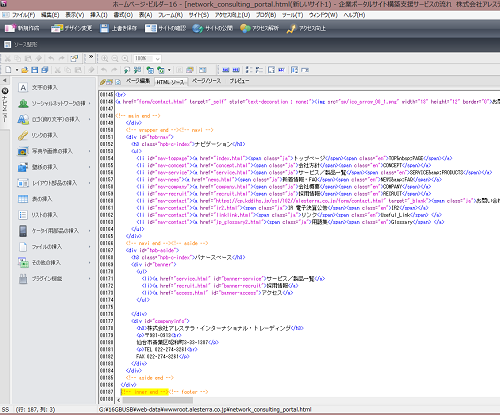Open サイトの確認 site check
This screenshot has height=415, width=500.
tap(165, 28)
